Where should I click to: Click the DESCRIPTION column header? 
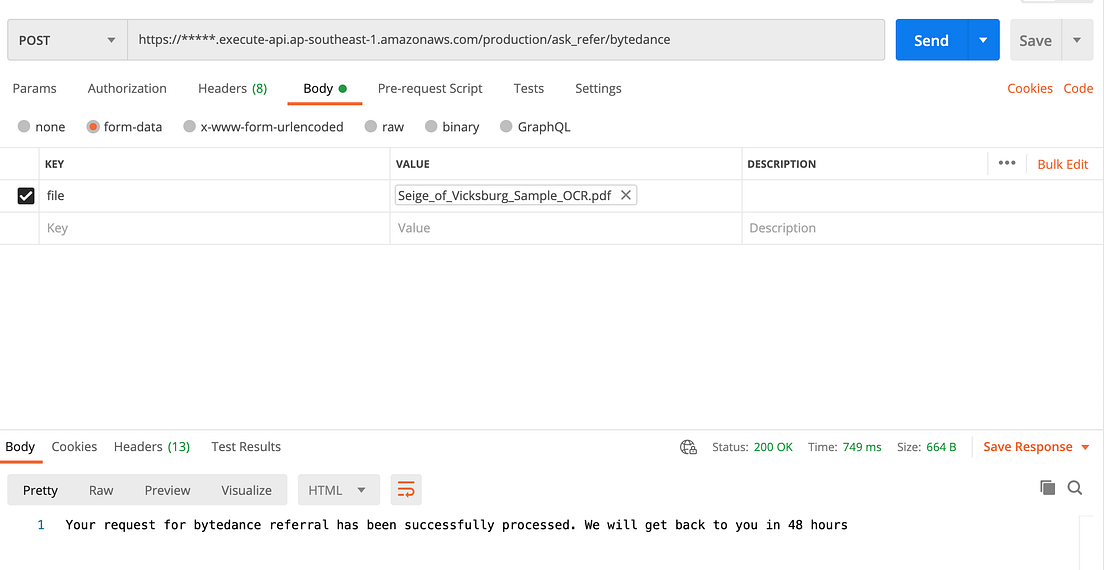[781, 164]
